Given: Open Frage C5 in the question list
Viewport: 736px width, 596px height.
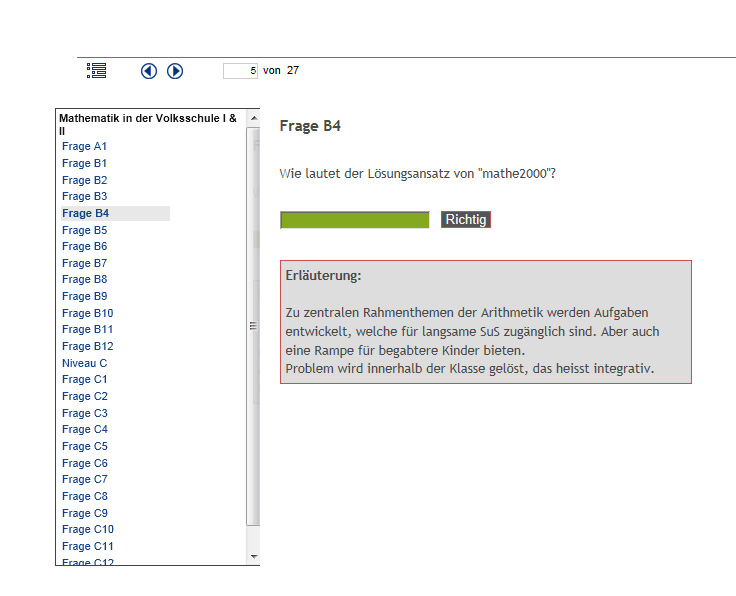Looking at the screenshot, I should (84, 446).
